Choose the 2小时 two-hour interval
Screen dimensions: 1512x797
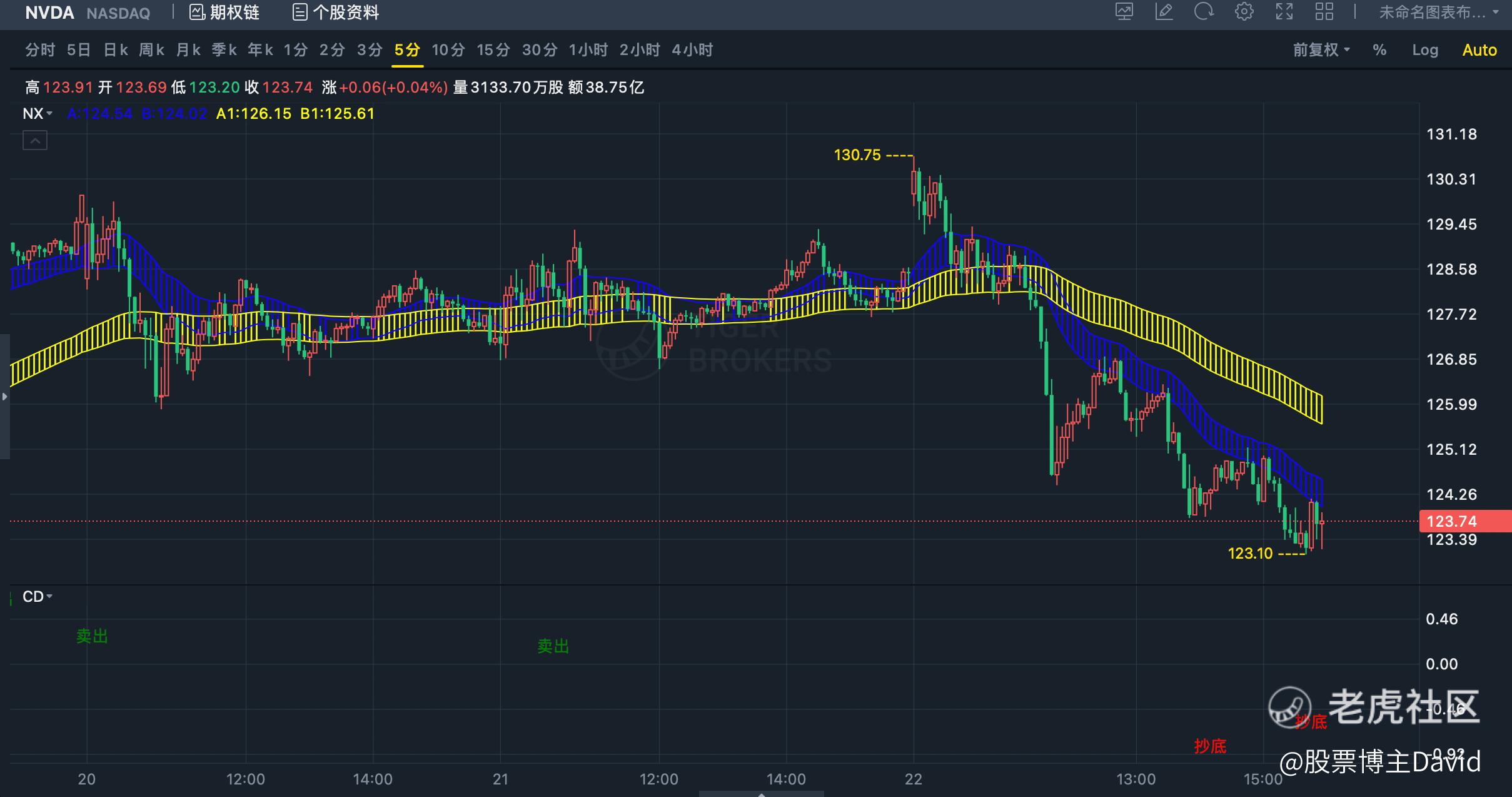(640, 50)
